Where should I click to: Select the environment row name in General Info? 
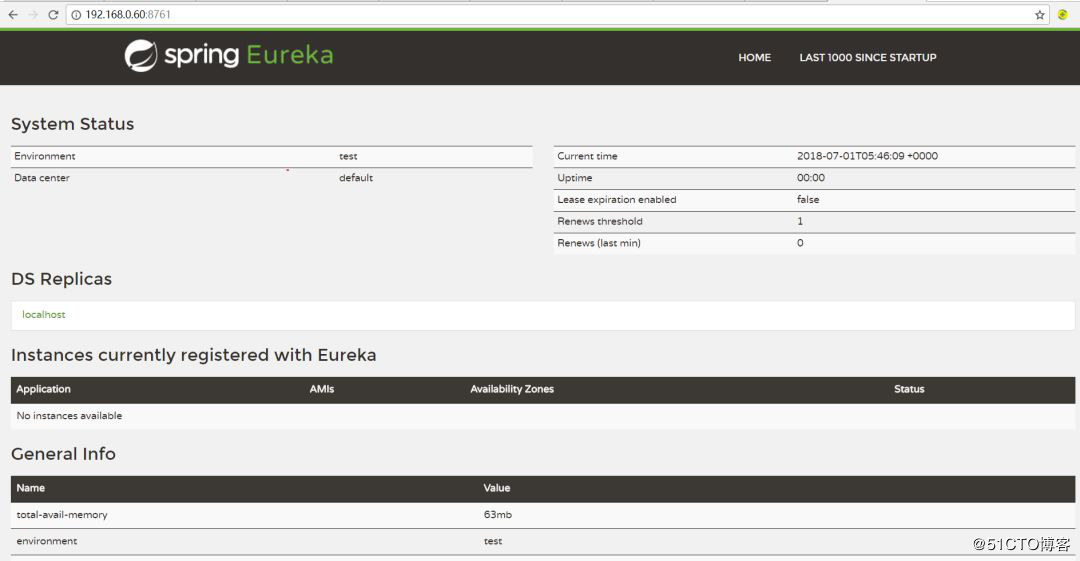click(x=47, y=542)
